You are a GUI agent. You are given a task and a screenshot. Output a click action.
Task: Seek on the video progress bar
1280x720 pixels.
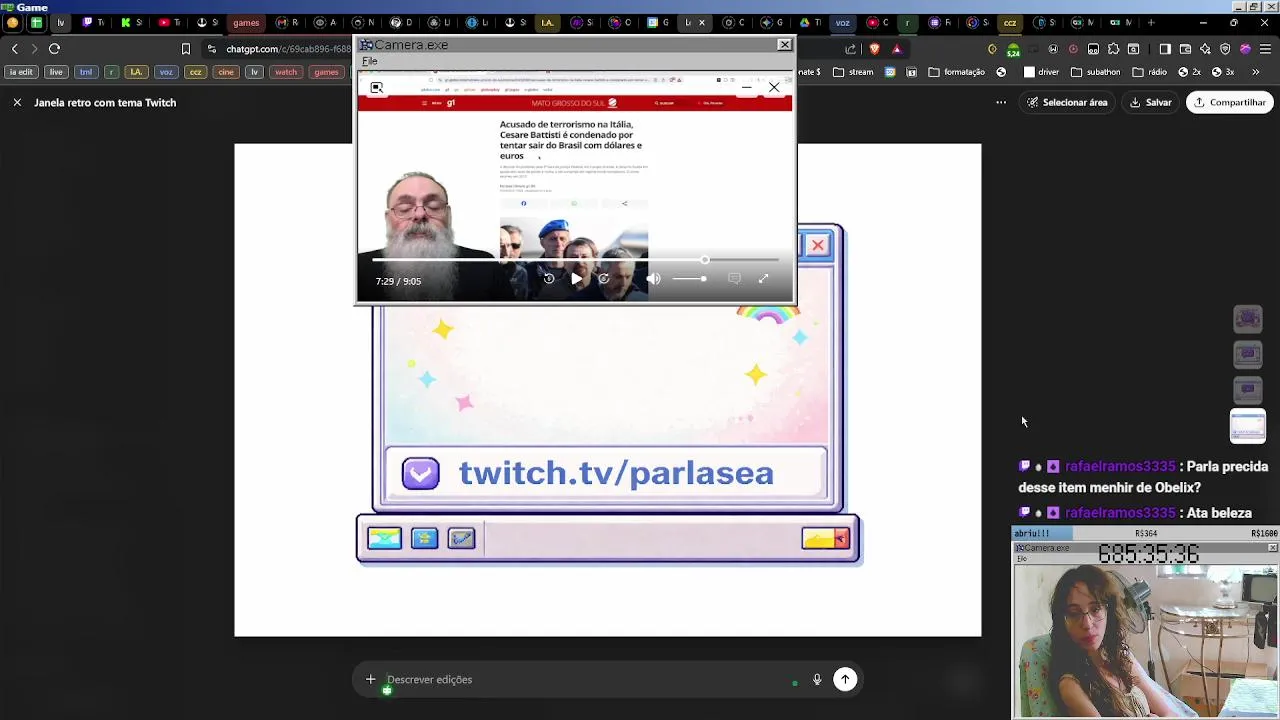(576, 260)
